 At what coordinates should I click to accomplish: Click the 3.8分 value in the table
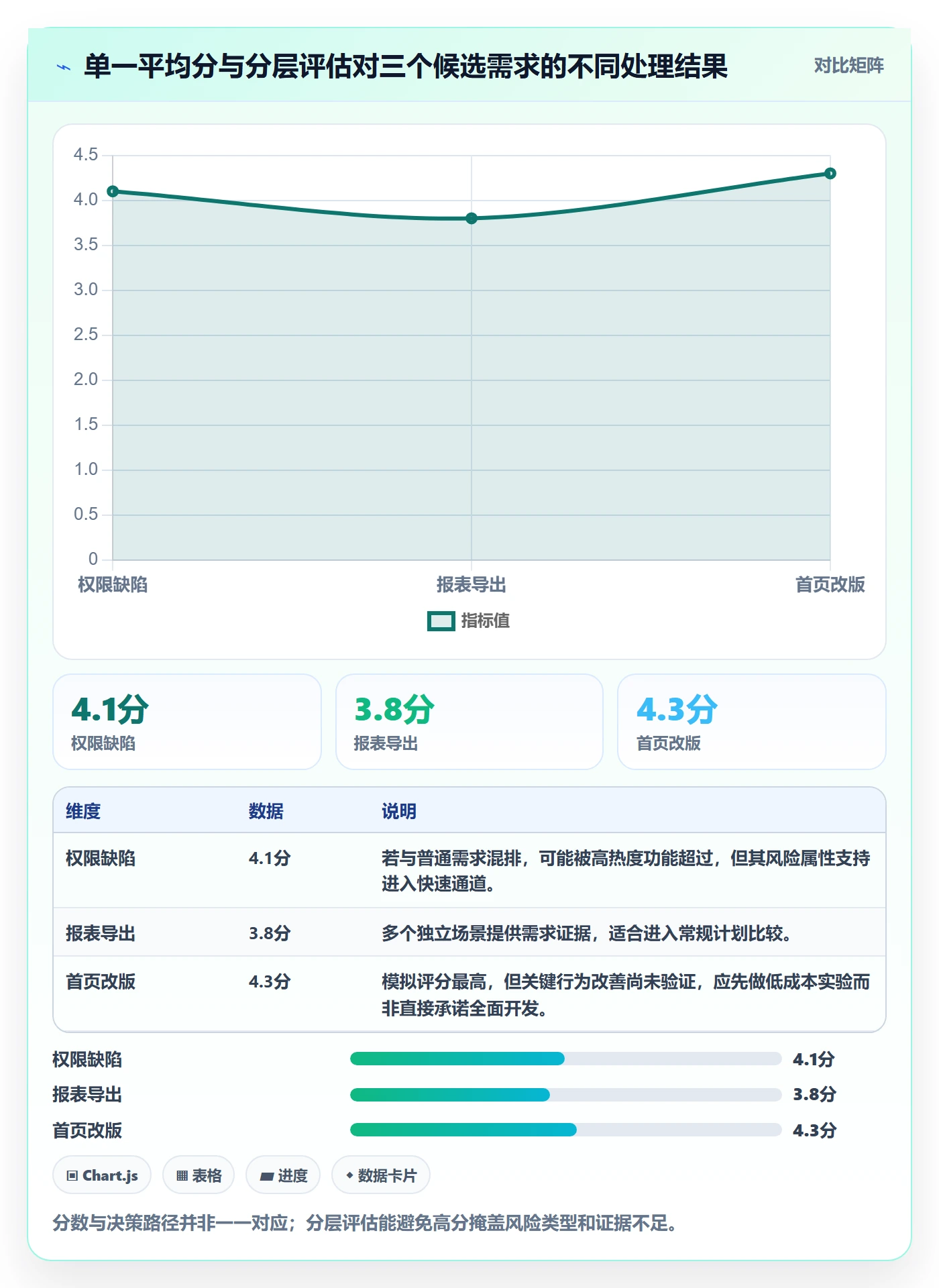pyautogui.click(x=270, y=933)
